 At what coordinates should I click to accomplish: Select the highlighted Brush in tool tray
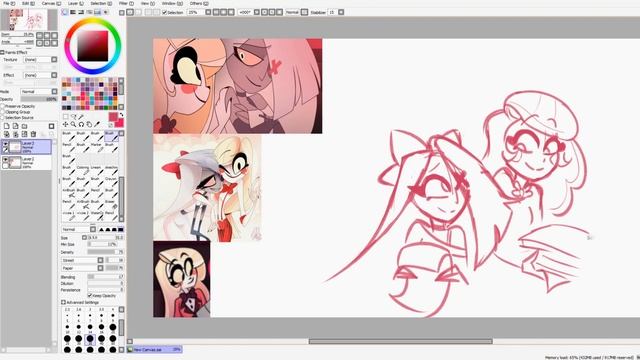[111, 136]
